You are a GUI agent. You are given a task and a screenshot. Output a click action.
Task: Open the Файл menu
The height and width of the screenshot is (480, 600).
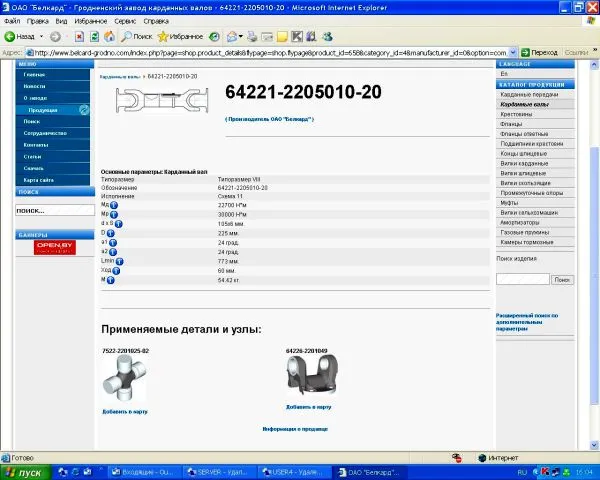click(12, 21)
